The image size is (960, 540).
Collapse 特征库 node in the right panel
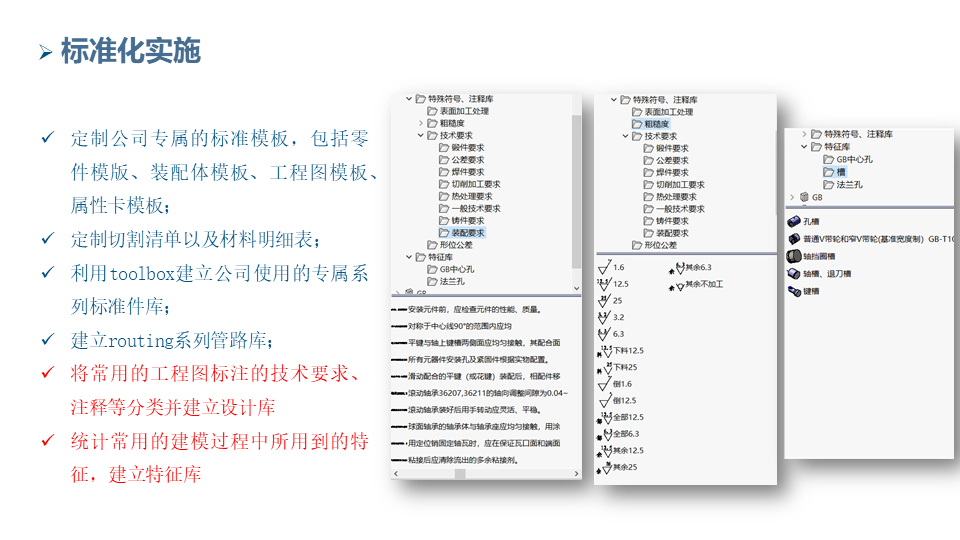(803, 147)
